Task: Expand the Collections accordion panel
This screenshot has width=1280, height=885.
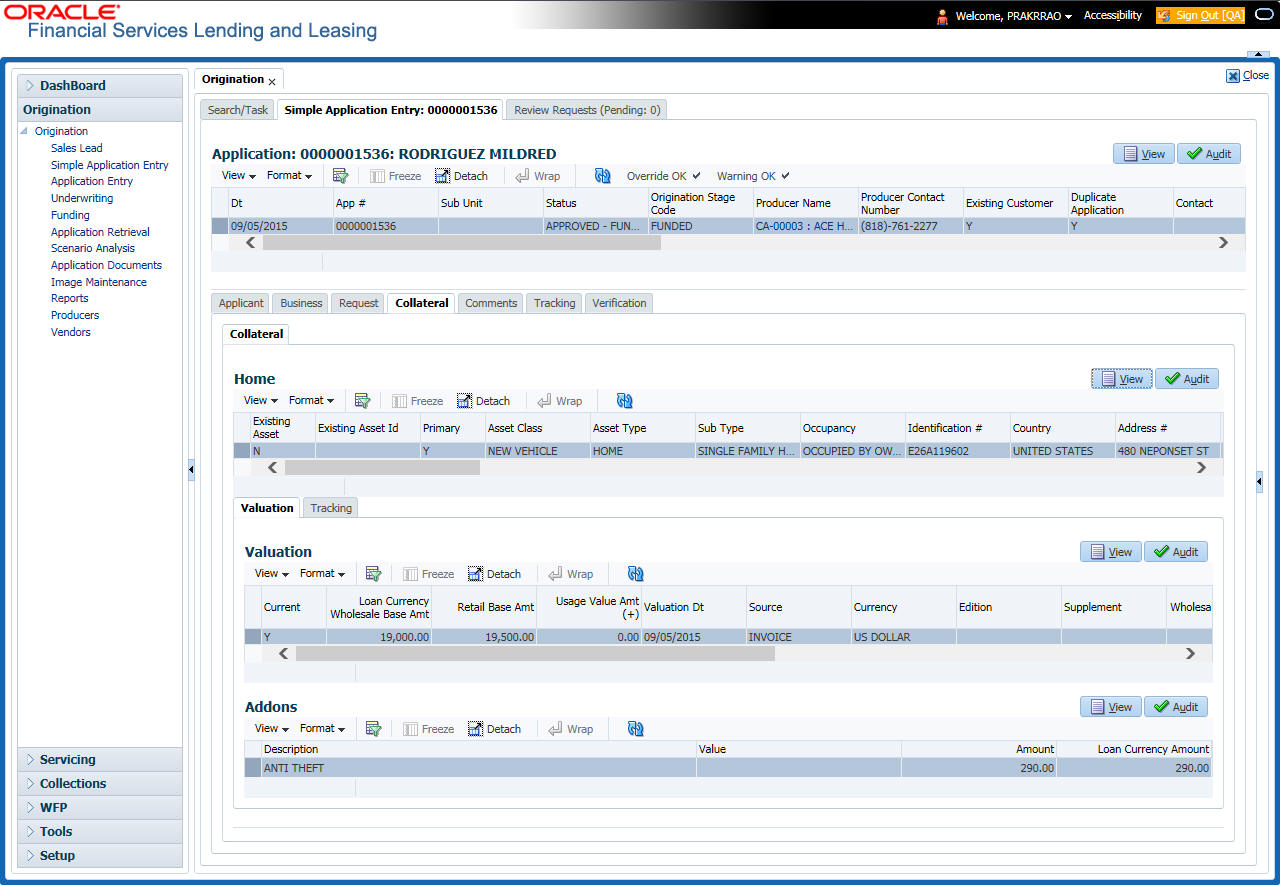Action: (100, 784)
